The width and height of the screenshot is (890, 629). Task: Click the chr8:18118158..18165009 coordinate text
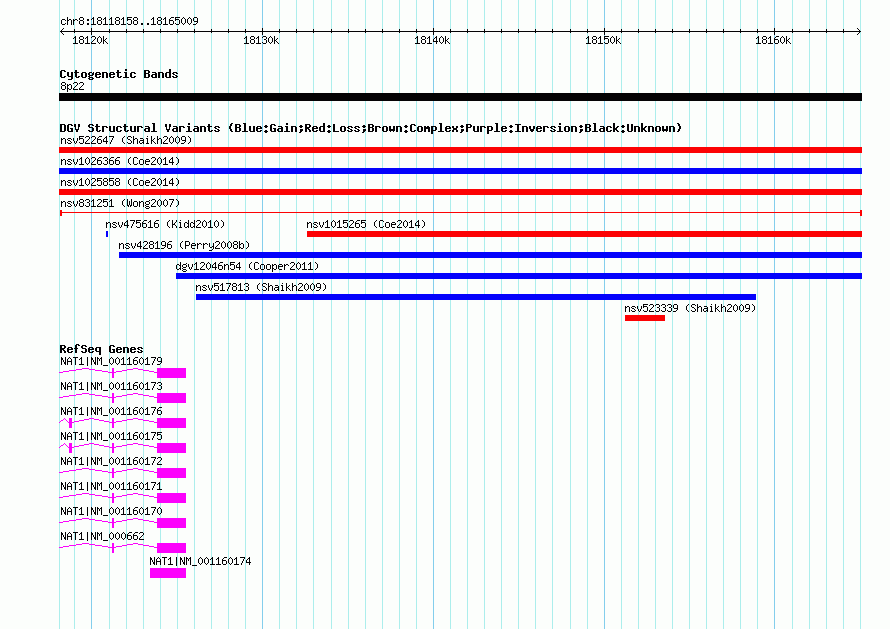pyautogui.click(x=129, y=22)
